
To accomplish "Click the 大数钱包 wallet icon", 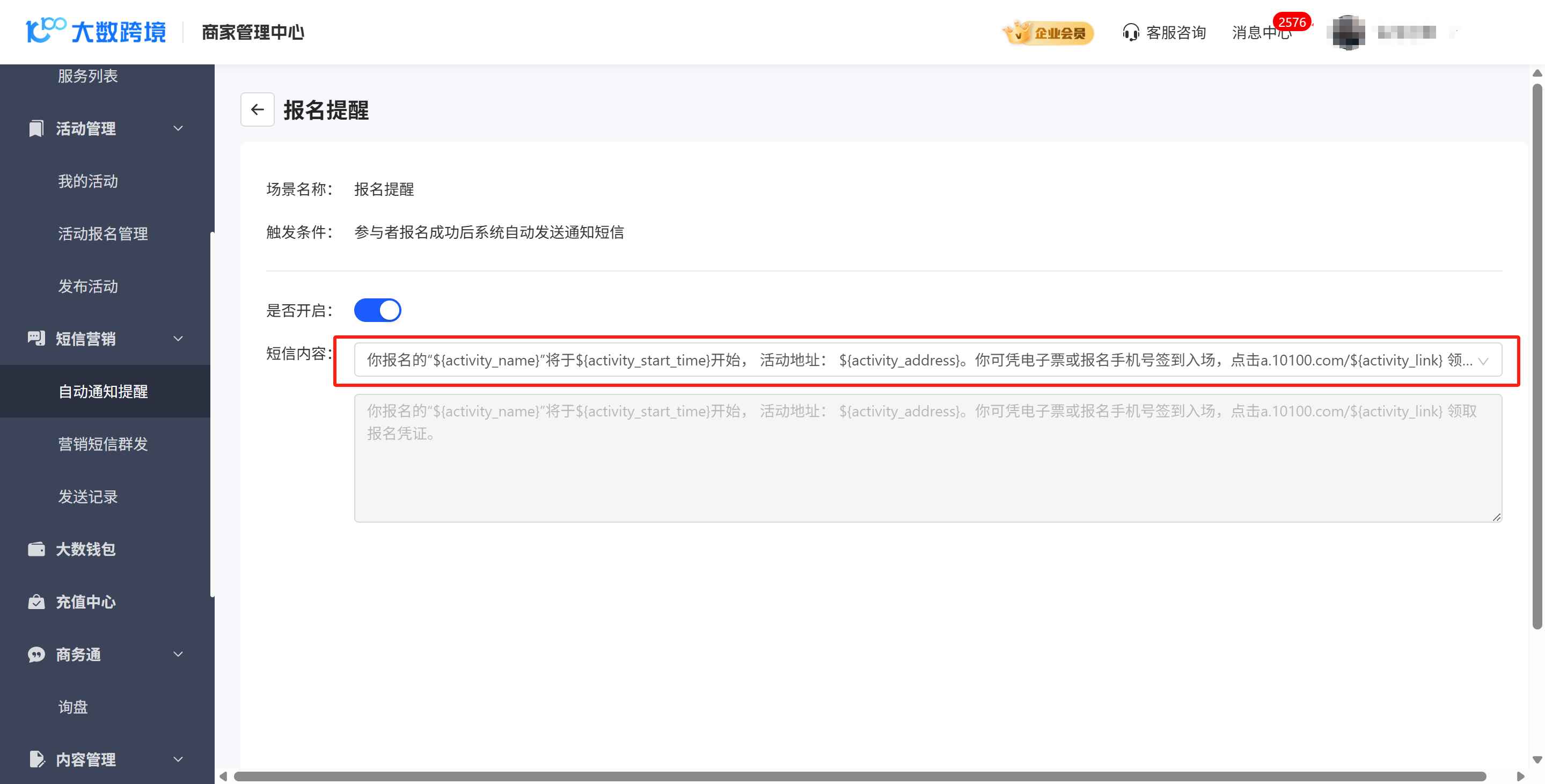I will click(x=36, y=549).
